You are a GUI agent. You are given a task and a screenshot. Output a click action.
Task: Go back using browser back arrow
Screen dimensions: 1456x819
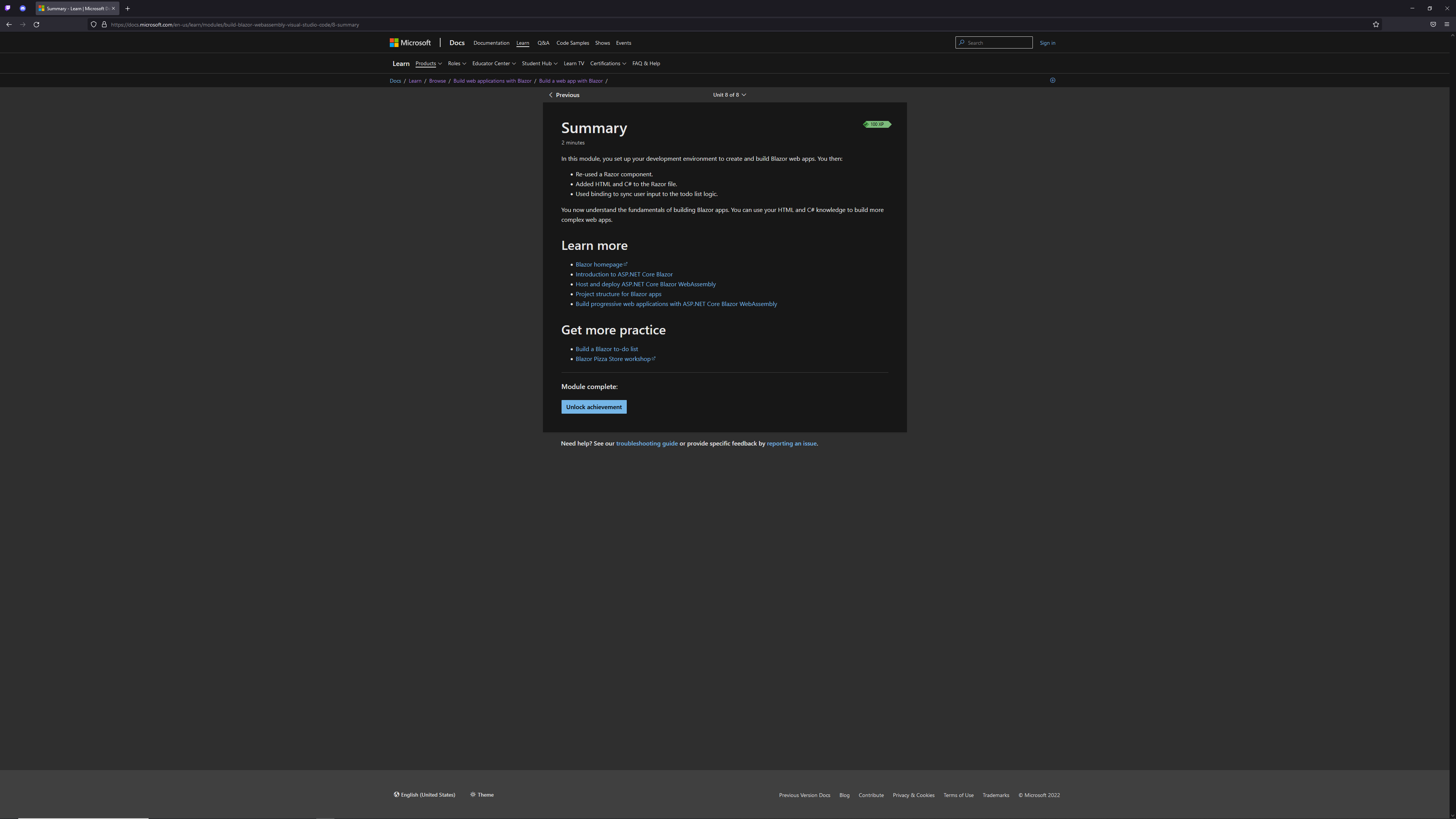(x=9, y=24)
